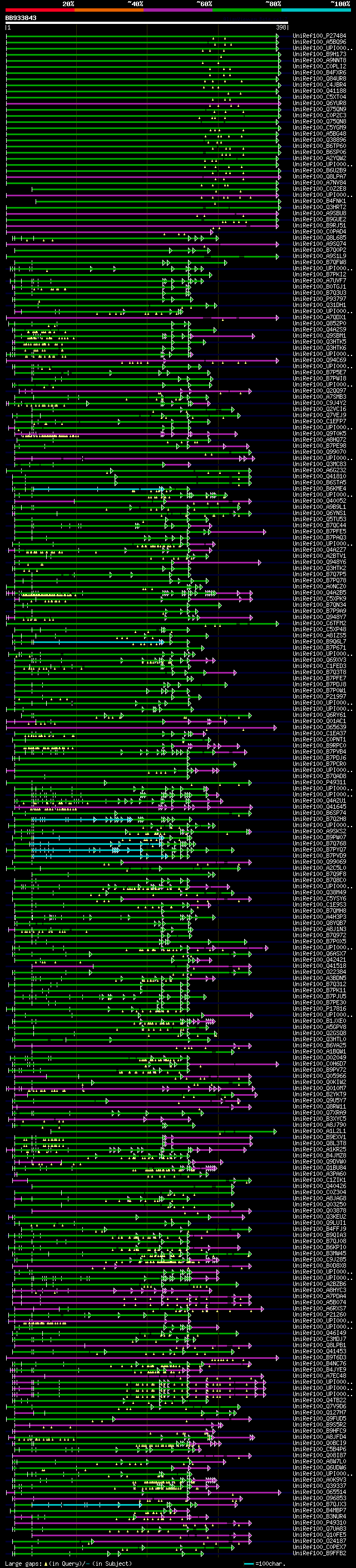Open hit UniRef100_B9T6D3

319,1357
